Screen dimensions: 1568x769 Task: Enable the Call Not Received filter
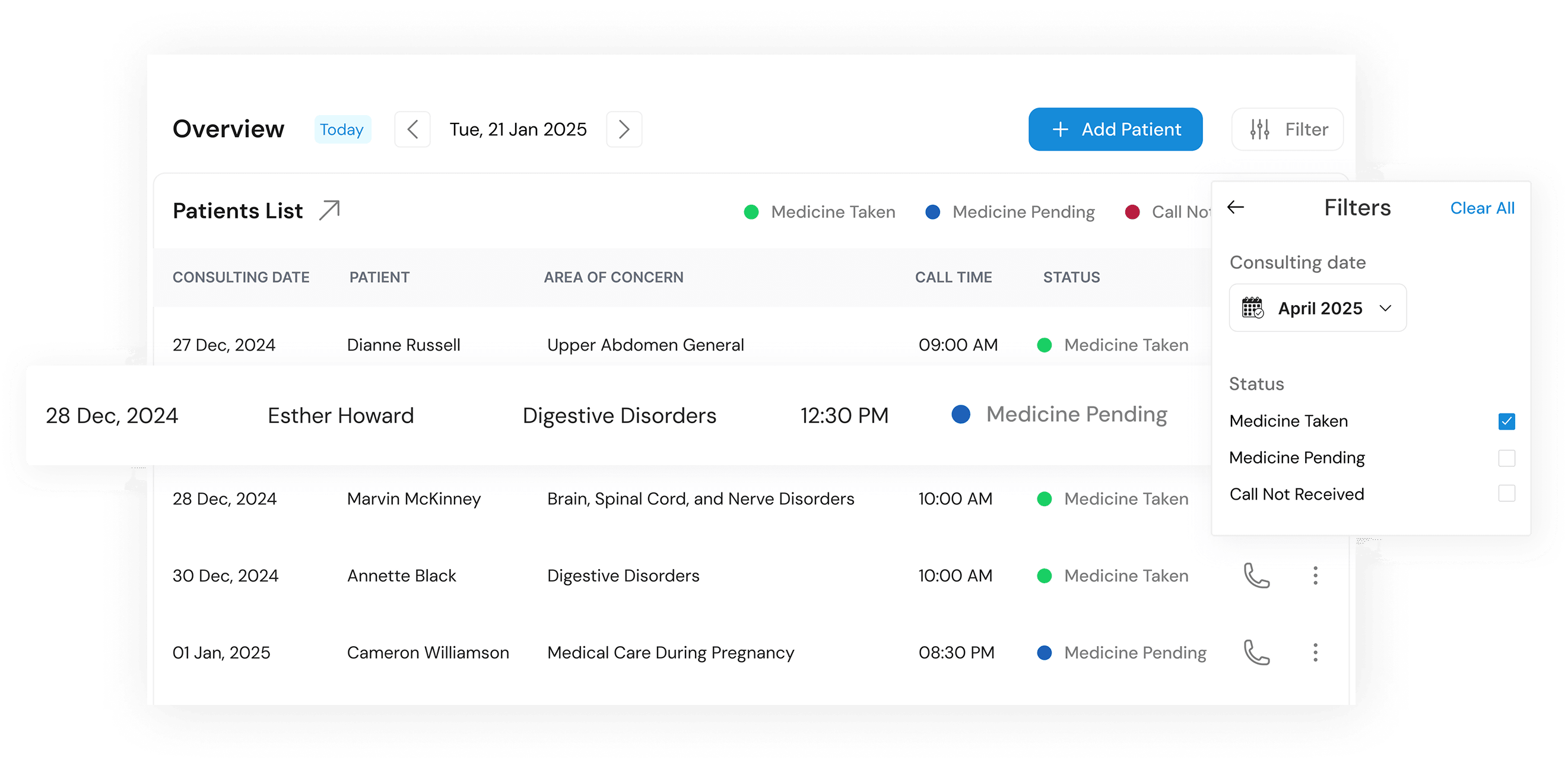[x=1506, y=494]
